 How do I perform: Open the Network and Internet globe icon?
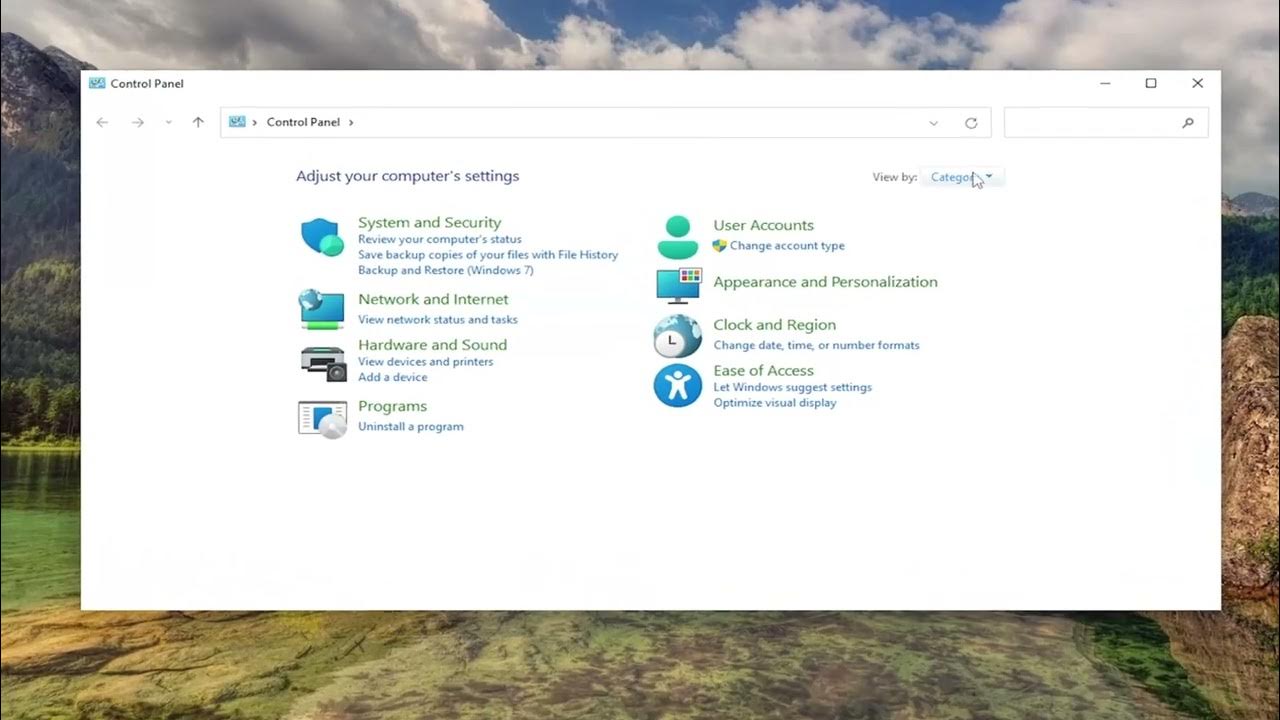(x=322, y=309)
